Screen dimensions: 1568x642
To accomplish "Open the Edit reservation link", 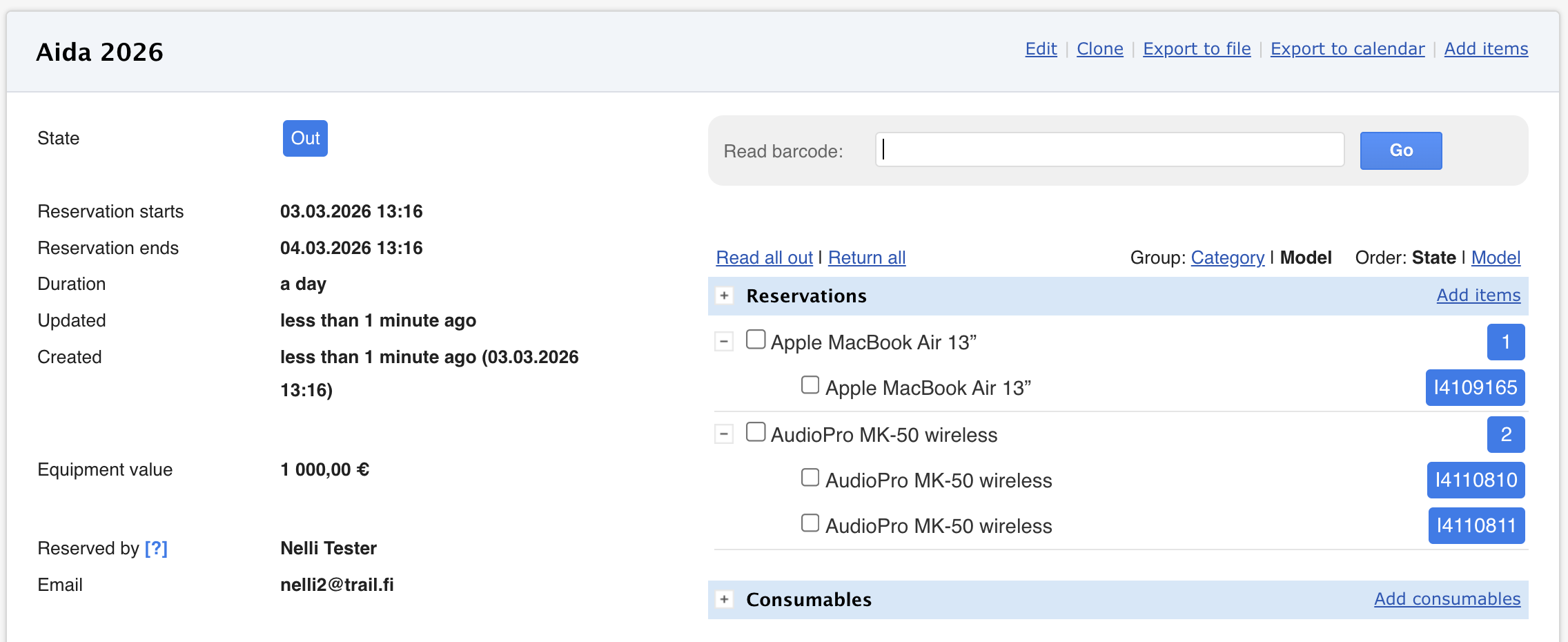I will pyautogui.click(x=1041, y=49).
